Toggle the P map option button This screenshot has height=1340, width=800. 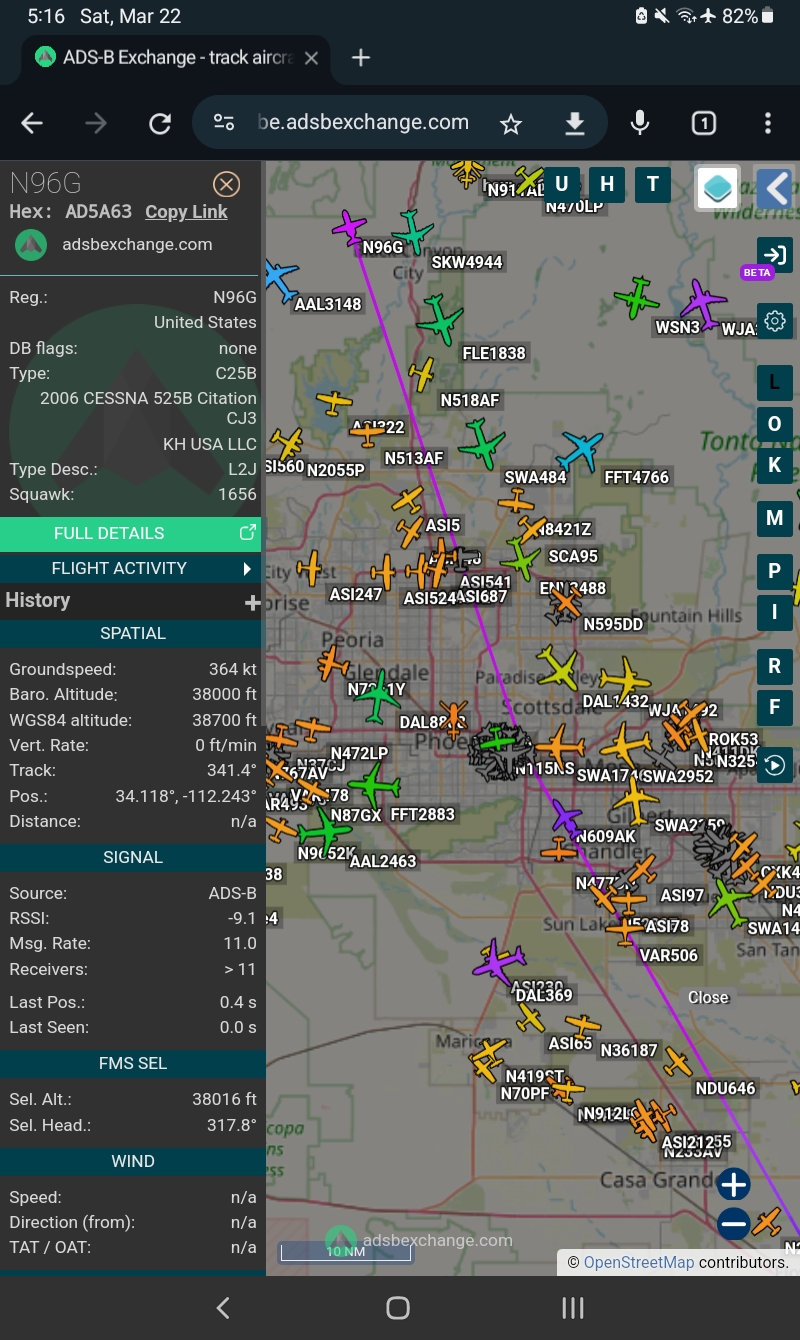click(774, 572)
